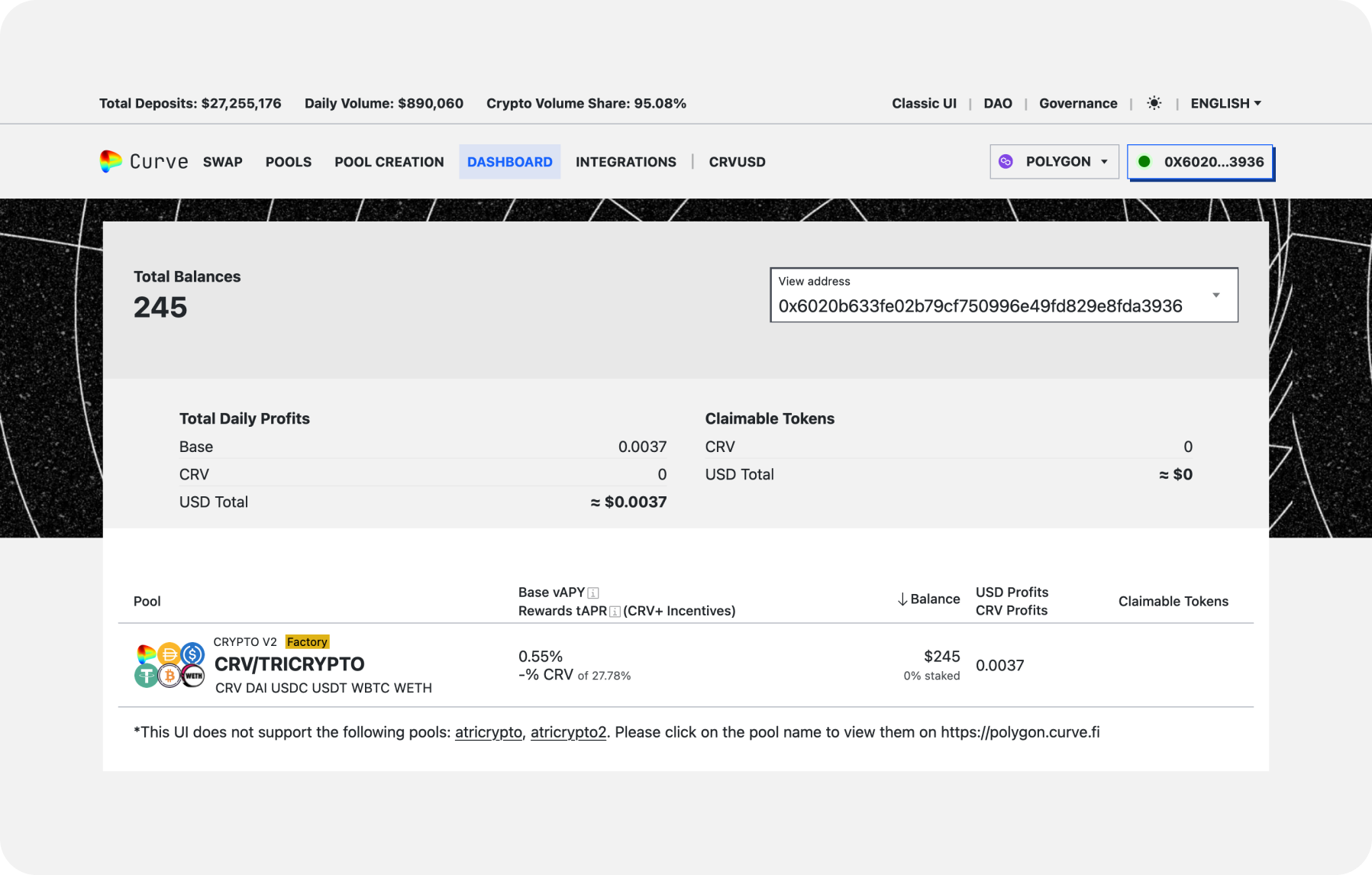Click the green wallet connection status dot
The width and height of the screenshot is (1372, 875).
(x=1144, y=162)
